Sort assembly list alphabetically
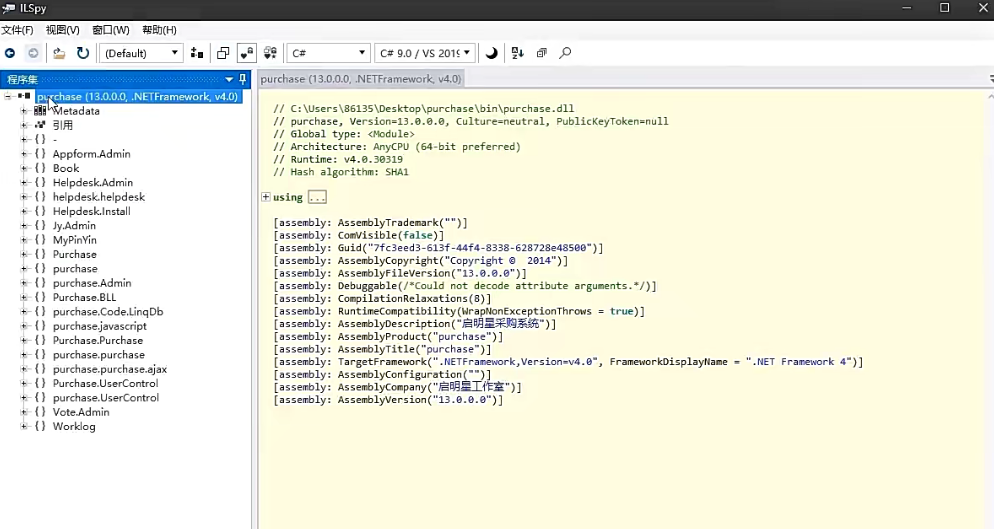Viewport: 994px width, 529px height. tap(517, 53)
